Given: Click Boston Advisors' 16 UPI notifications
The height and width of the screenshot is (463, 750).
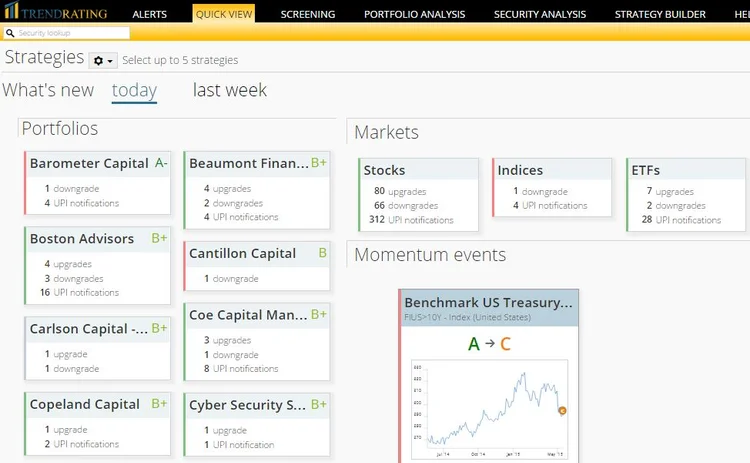Looking at the screenshot, I should [79, 292].
